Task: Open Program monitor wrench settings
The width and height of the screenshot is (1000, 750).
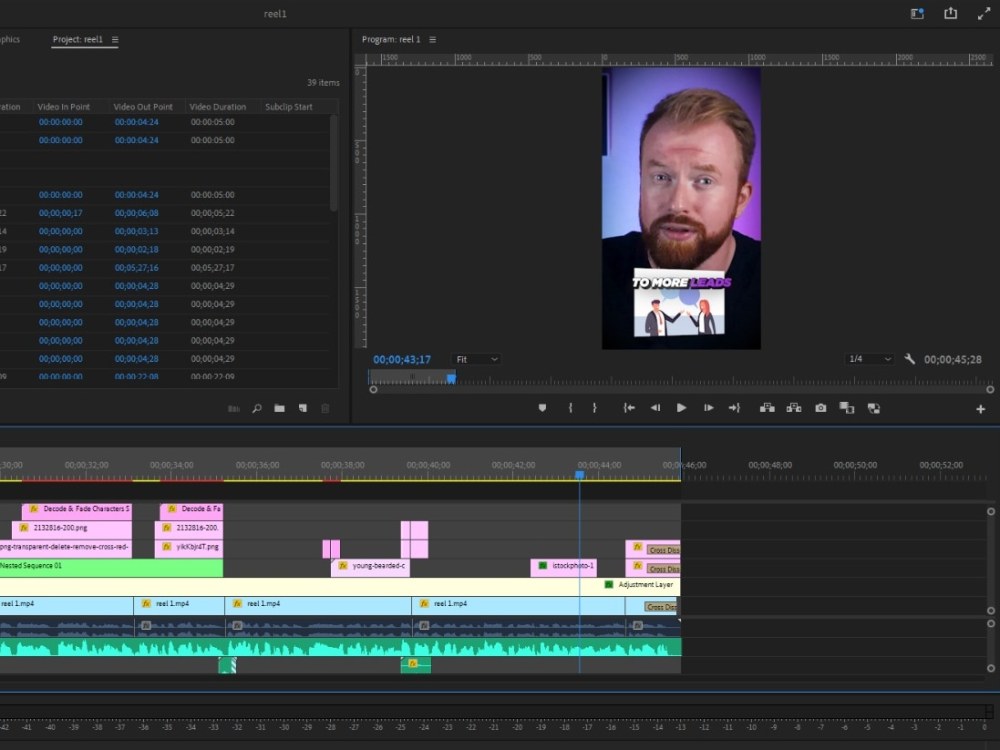Action: coord(909,359)
